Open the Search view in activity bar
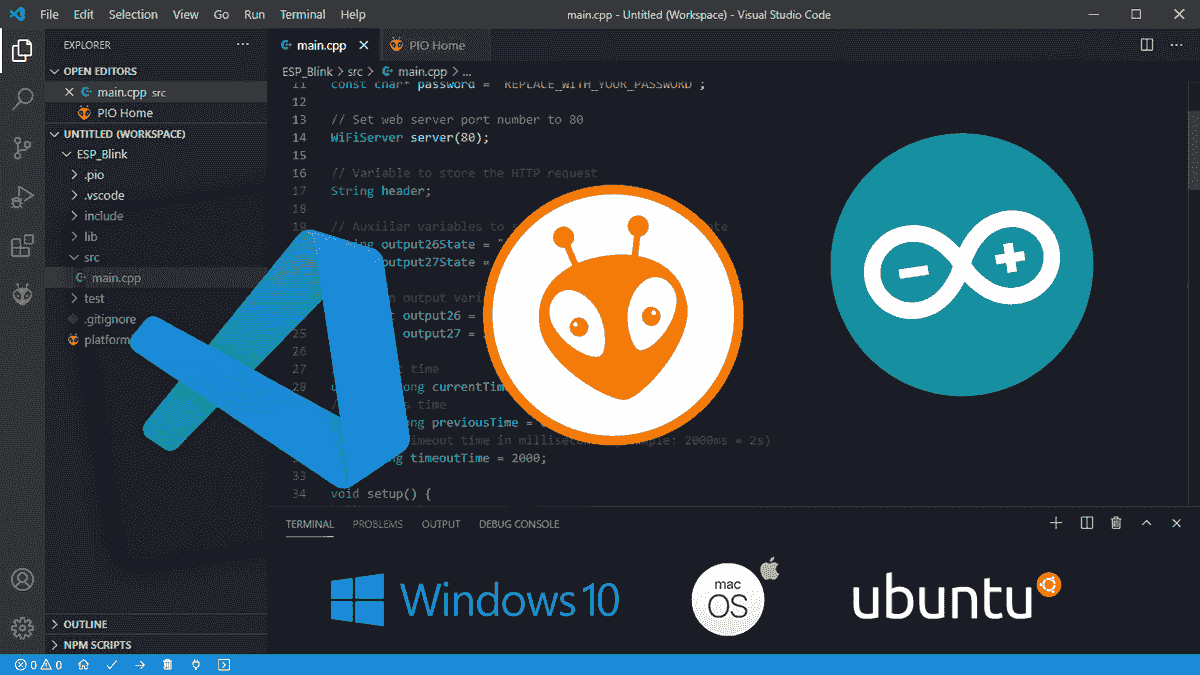This screenshot has width=1200, height=675. point(22,98)
